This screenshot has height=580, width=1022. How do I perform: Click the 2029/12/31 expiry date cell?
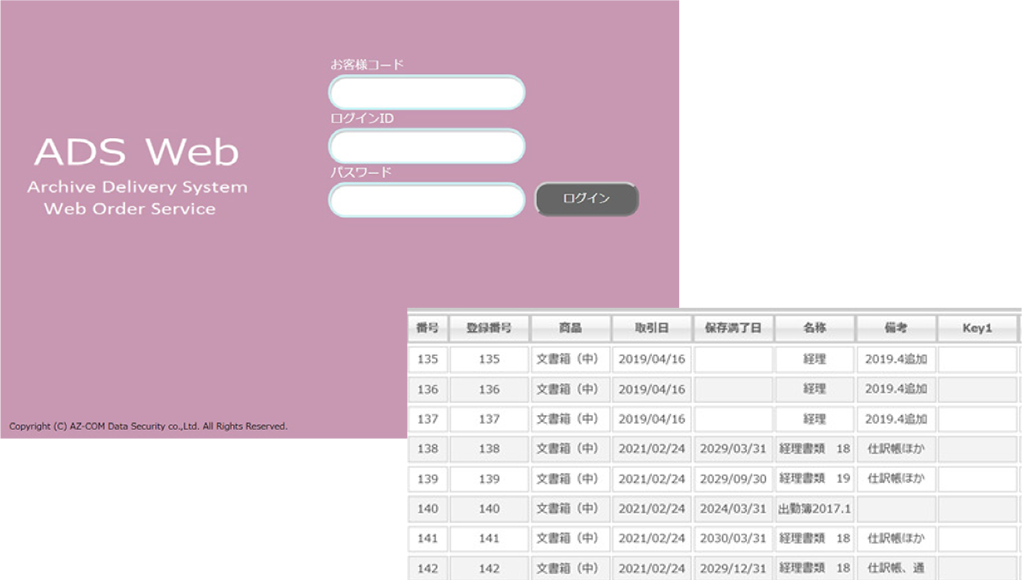(x=733, y=568)
